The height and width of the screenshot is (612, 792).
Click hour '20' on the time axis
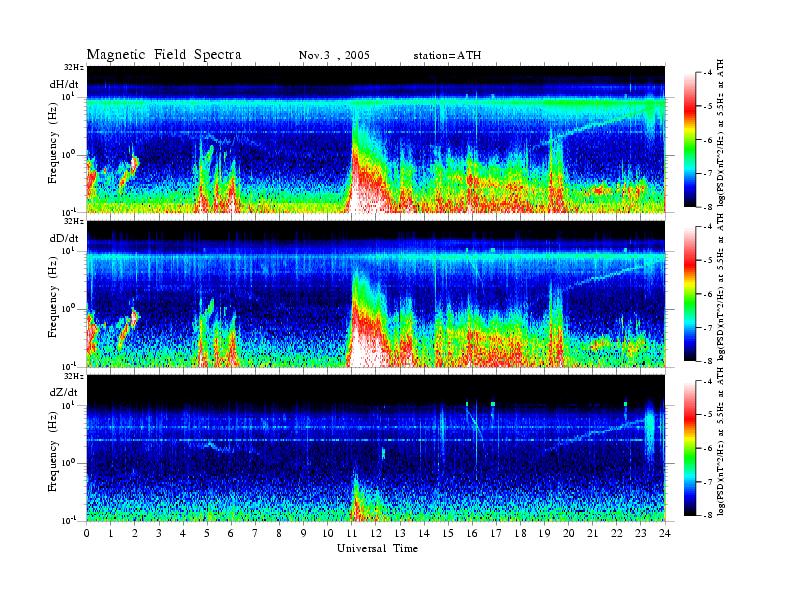click(x=568, y=534)
